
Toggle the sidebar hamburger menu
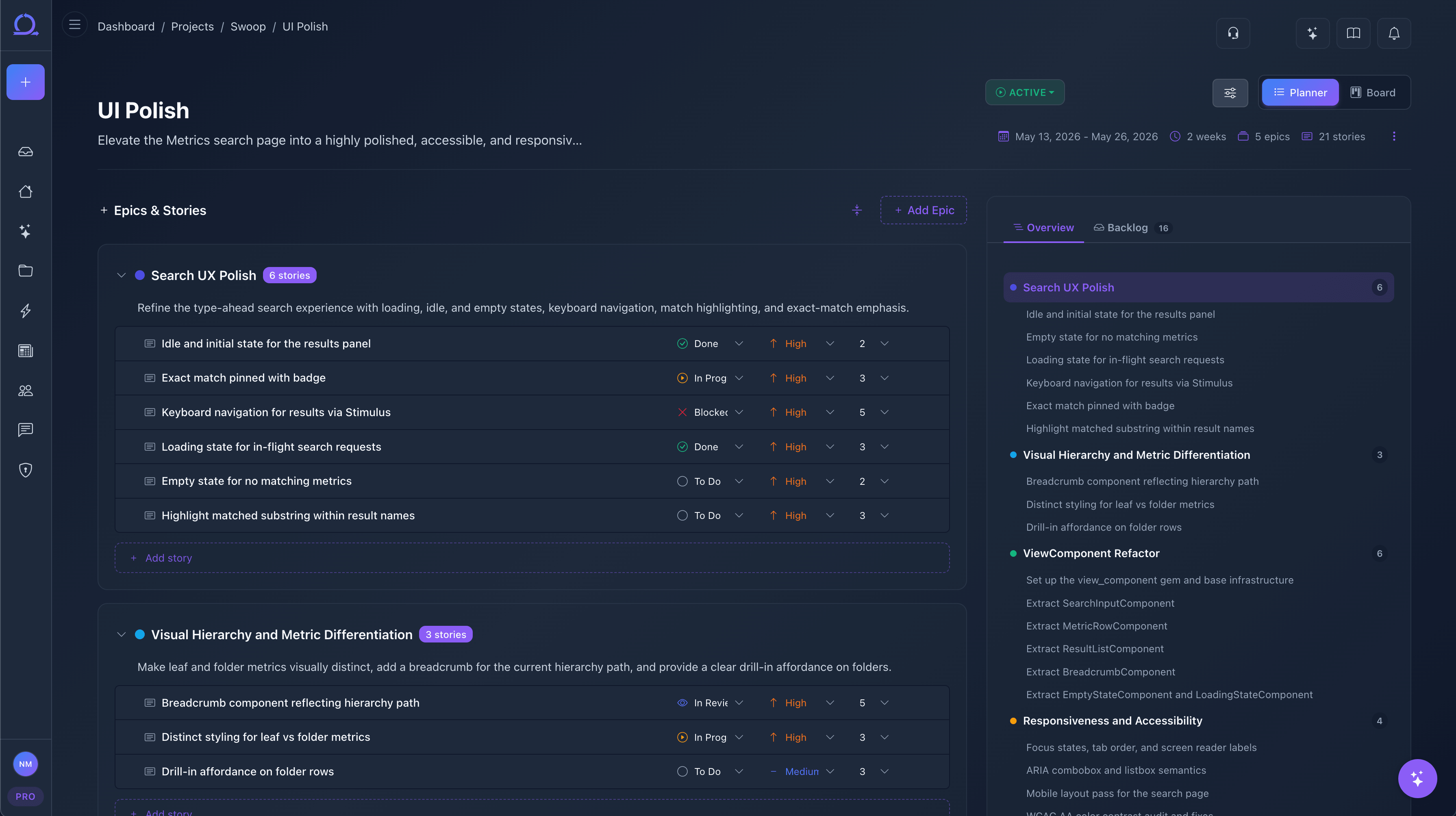(x=75, y=25)
